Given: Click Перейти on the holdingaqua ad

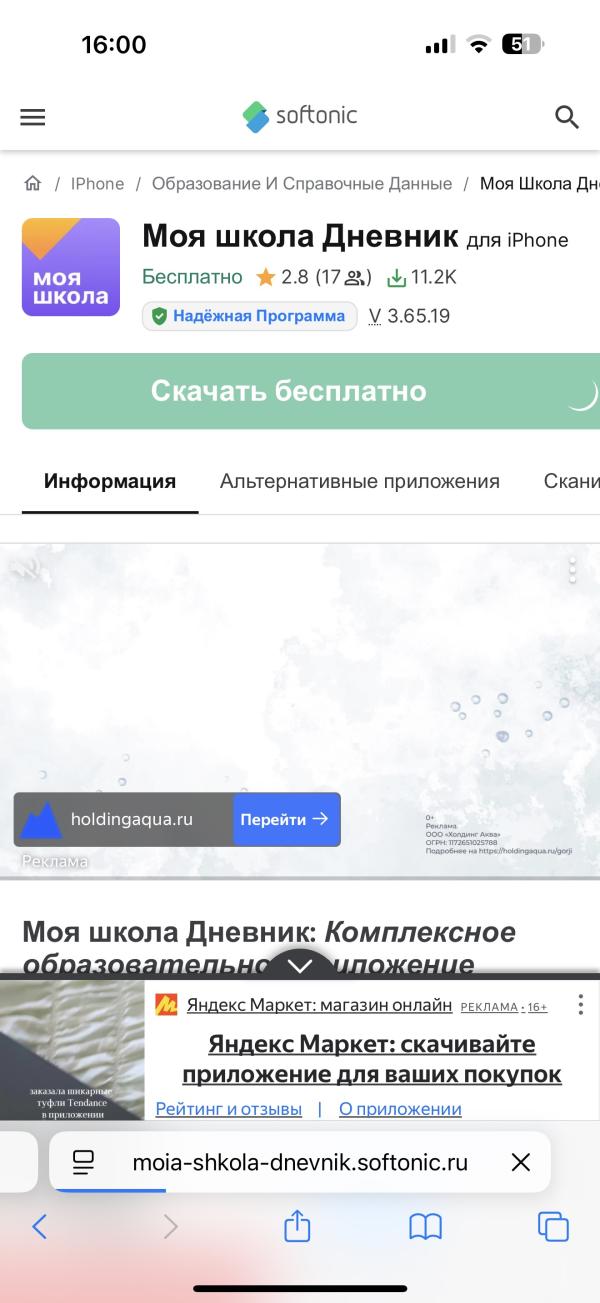Looking at the screenshot, I should pos(286,819).
